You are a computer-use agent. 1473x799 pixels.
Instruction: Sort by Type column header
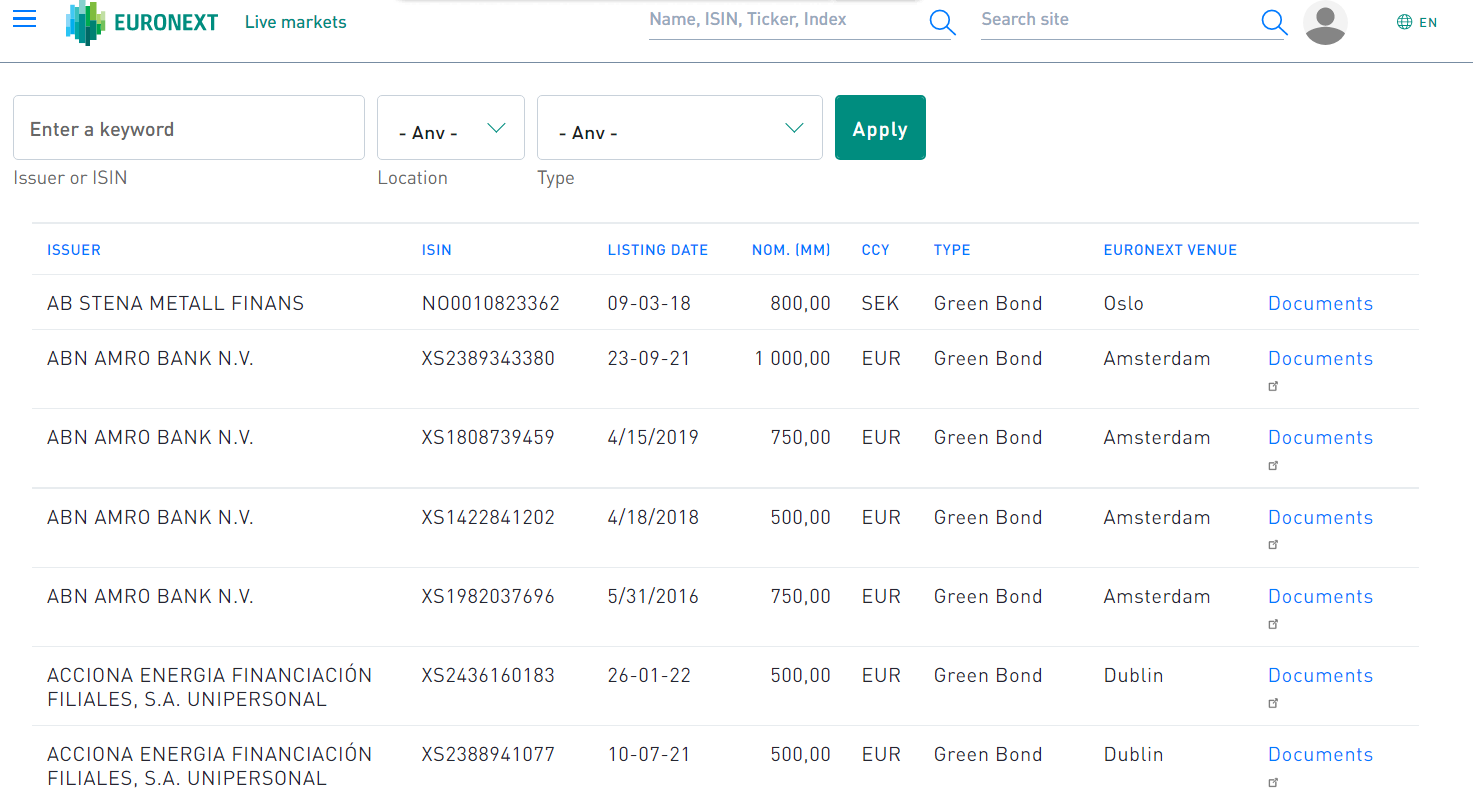coord(952,250)
